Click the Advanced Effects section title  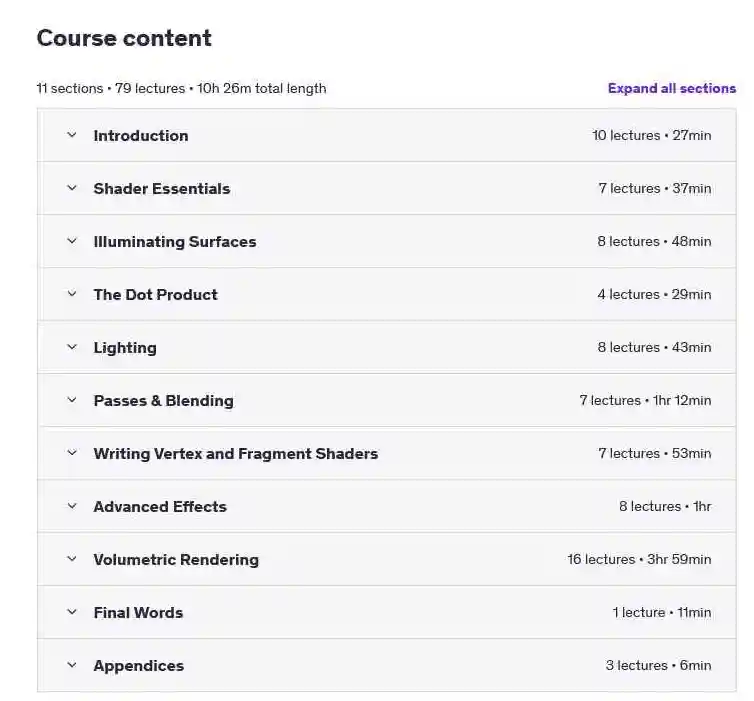[x=160, y=507]
